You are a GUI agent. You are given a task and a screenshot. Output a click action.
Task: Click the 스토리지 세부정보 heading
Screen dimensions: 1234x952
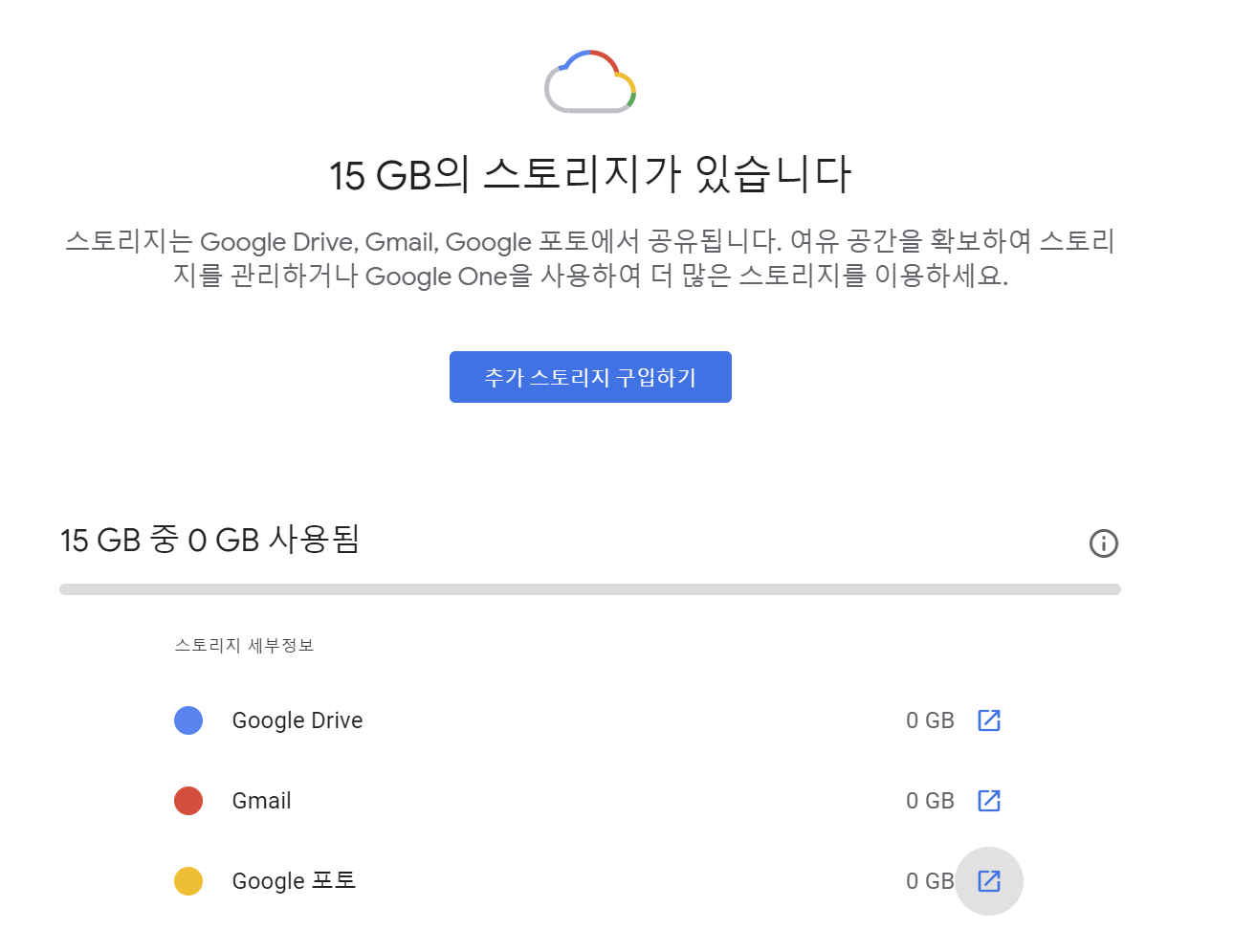click(x=244, y=646)
